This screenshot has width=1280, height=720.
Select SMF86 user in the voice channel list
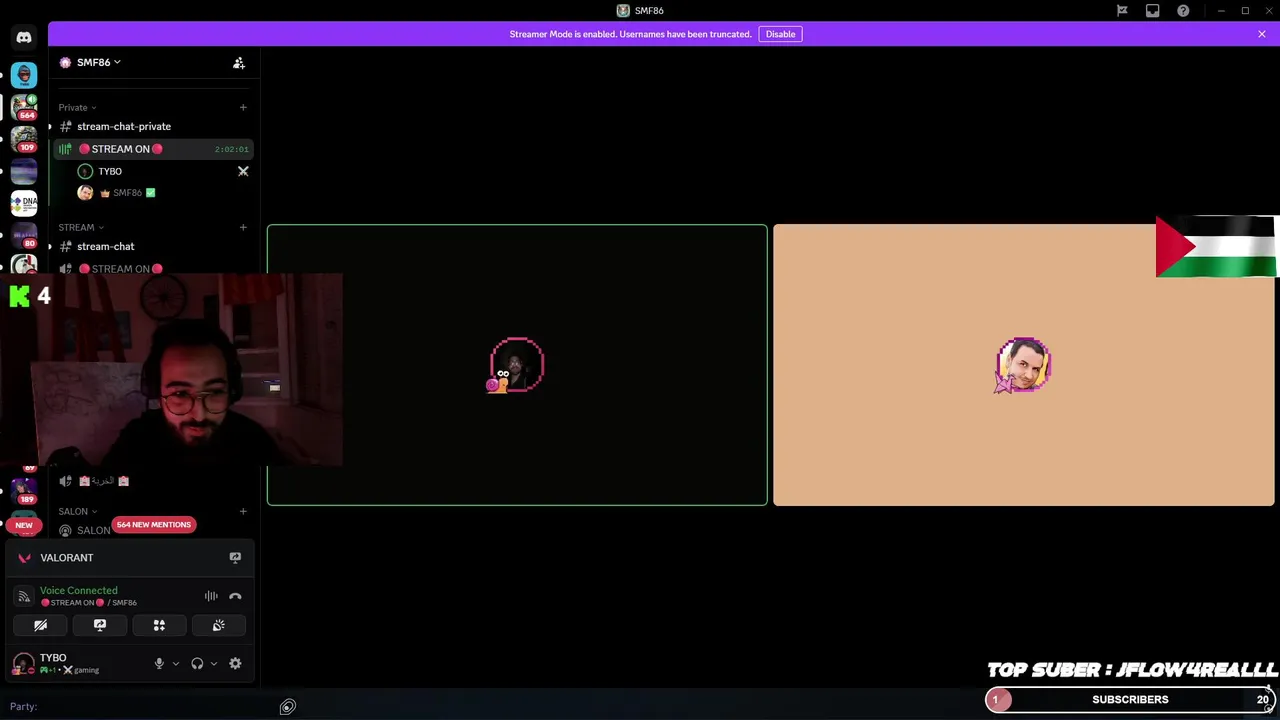point(164,193)
